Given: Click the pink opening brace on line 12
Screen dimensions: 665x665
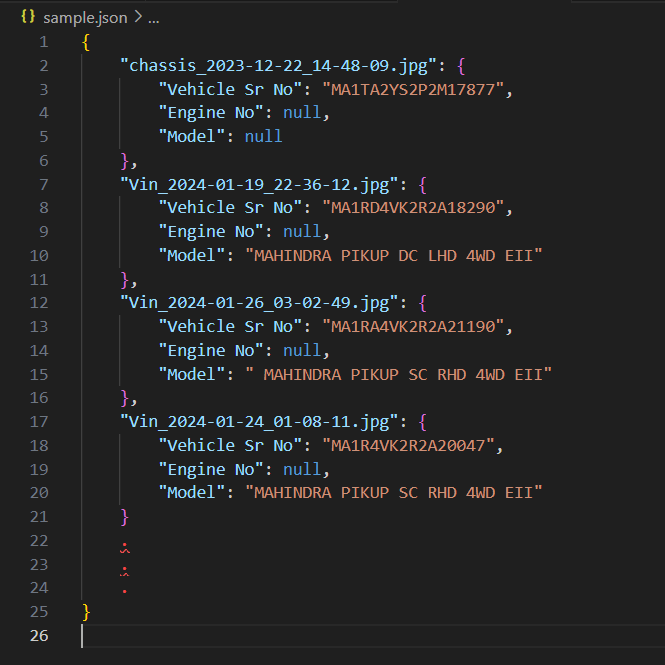Looking at the screenshot, I should (x=422, y=303).
